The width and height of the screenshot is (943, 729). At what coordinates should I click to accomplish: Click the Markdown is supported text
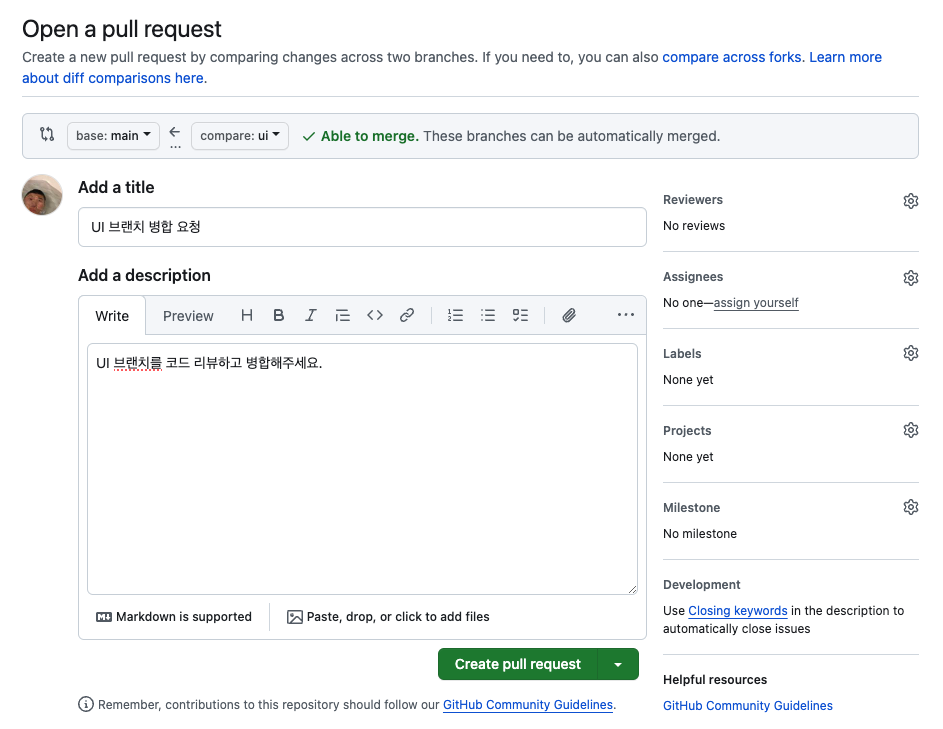(183, 617)
